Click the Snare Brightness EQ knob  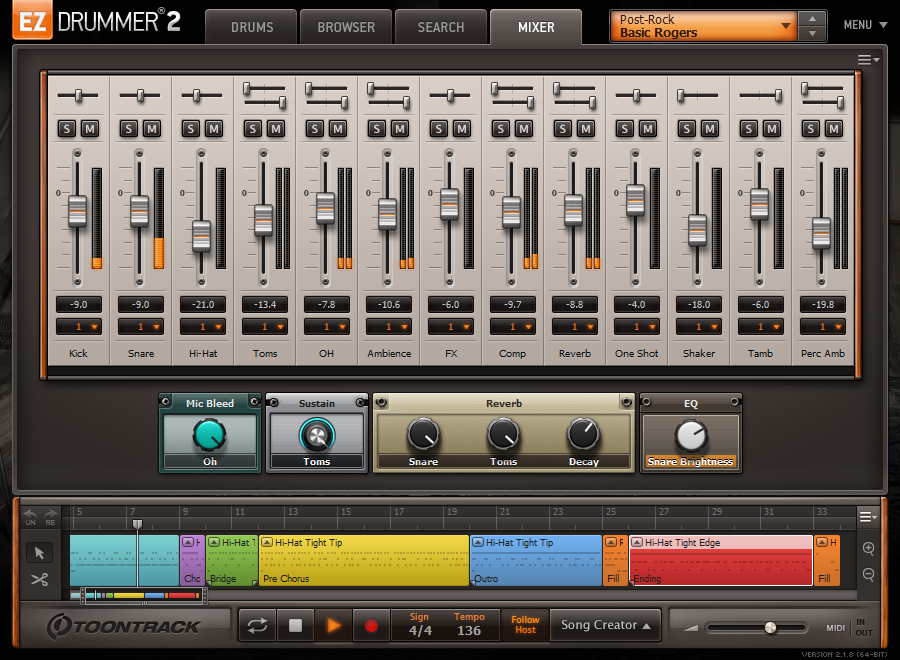[x=691, y=436]
